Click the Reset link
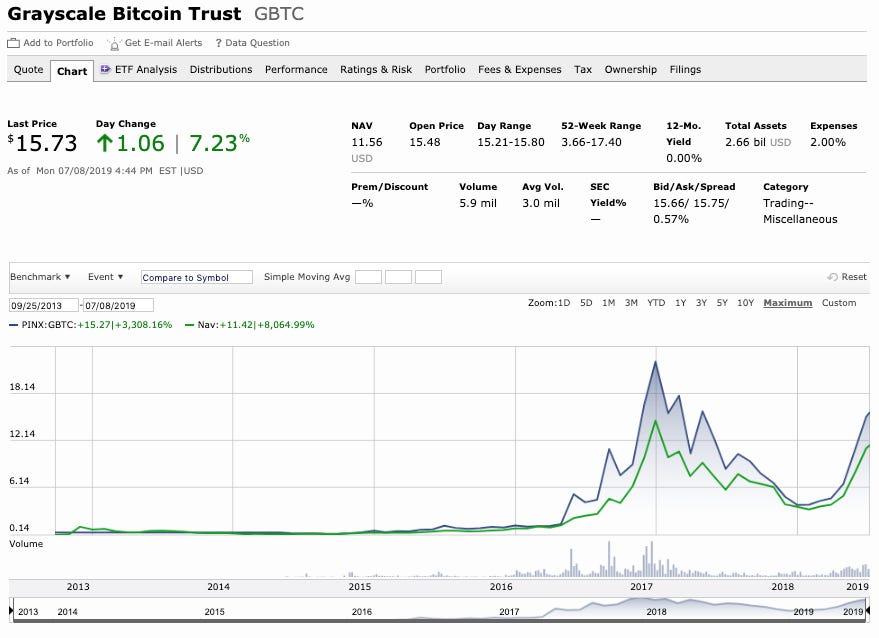879x638 pixels. tap(854, 277)
